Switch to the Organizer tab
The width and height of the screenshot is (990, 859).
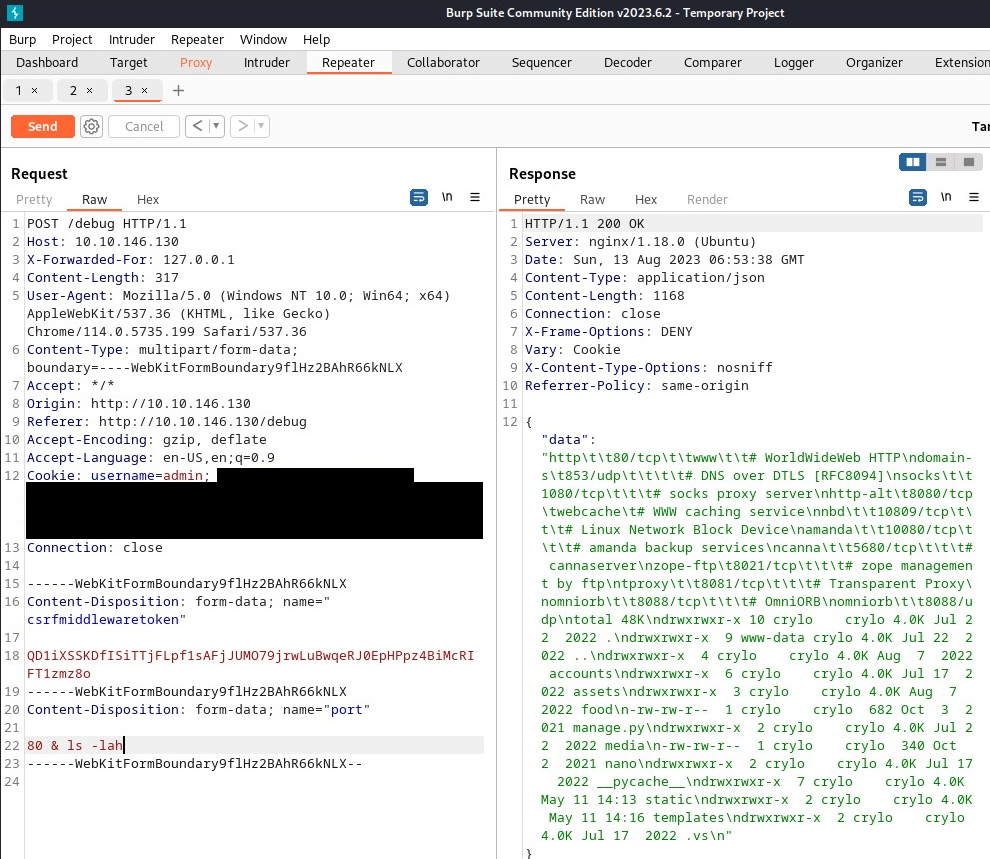click(x=874, y=62)
